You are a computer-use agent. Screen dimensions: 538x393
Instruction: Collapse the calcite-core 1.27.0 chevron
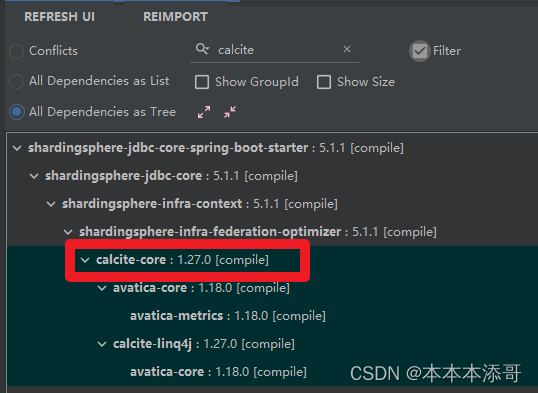tap(85, 260)
